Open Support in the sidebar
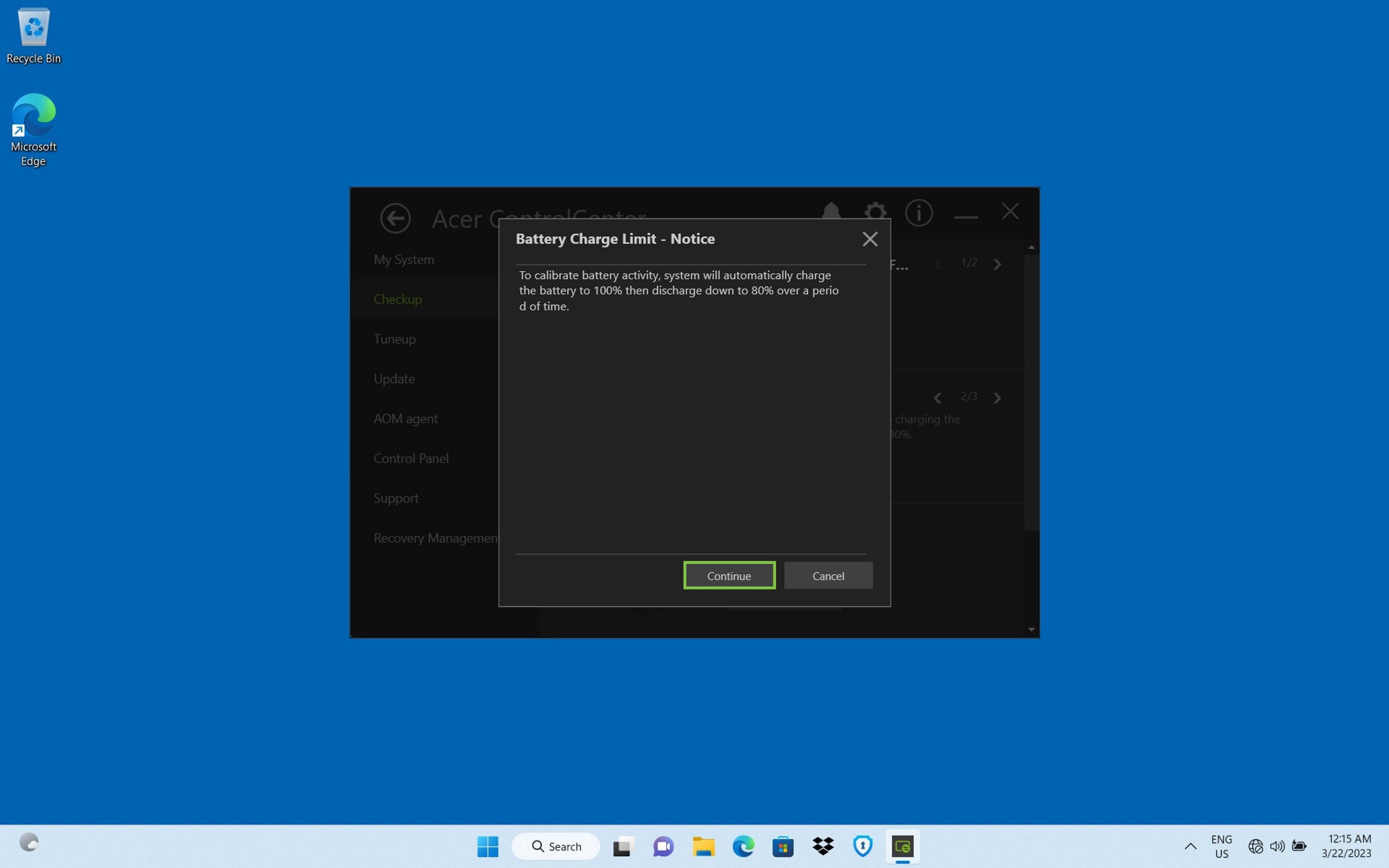 396,498
